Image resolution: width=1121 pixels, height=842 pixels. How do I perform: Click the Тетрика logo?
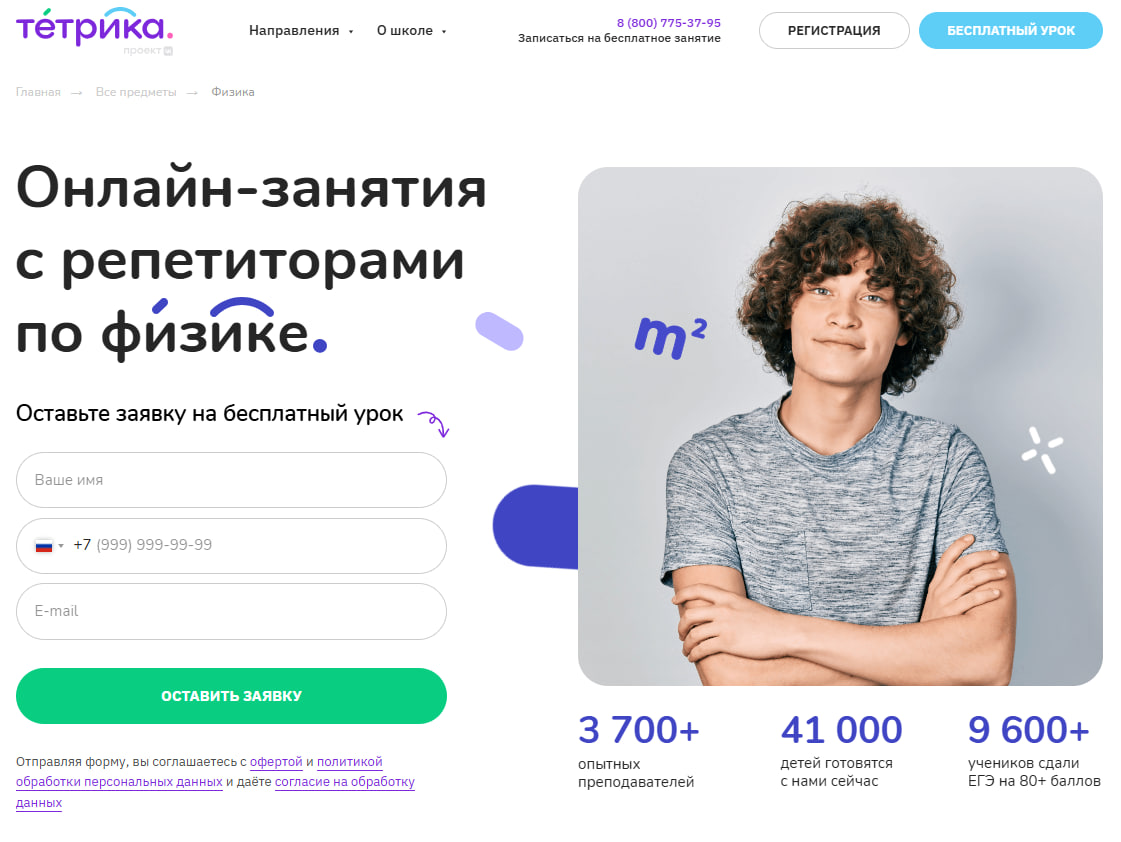tap(94, 31)
